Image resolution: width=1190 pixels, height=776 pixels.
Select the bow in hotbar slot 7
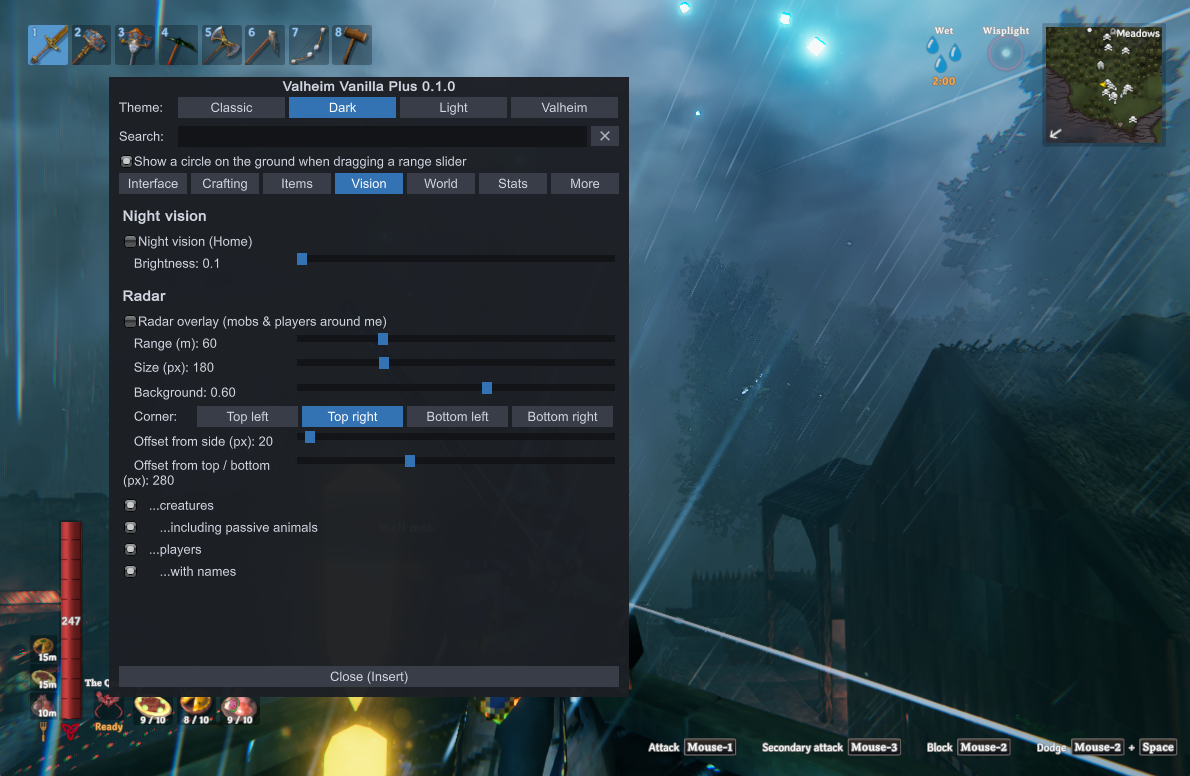(309, 45)
